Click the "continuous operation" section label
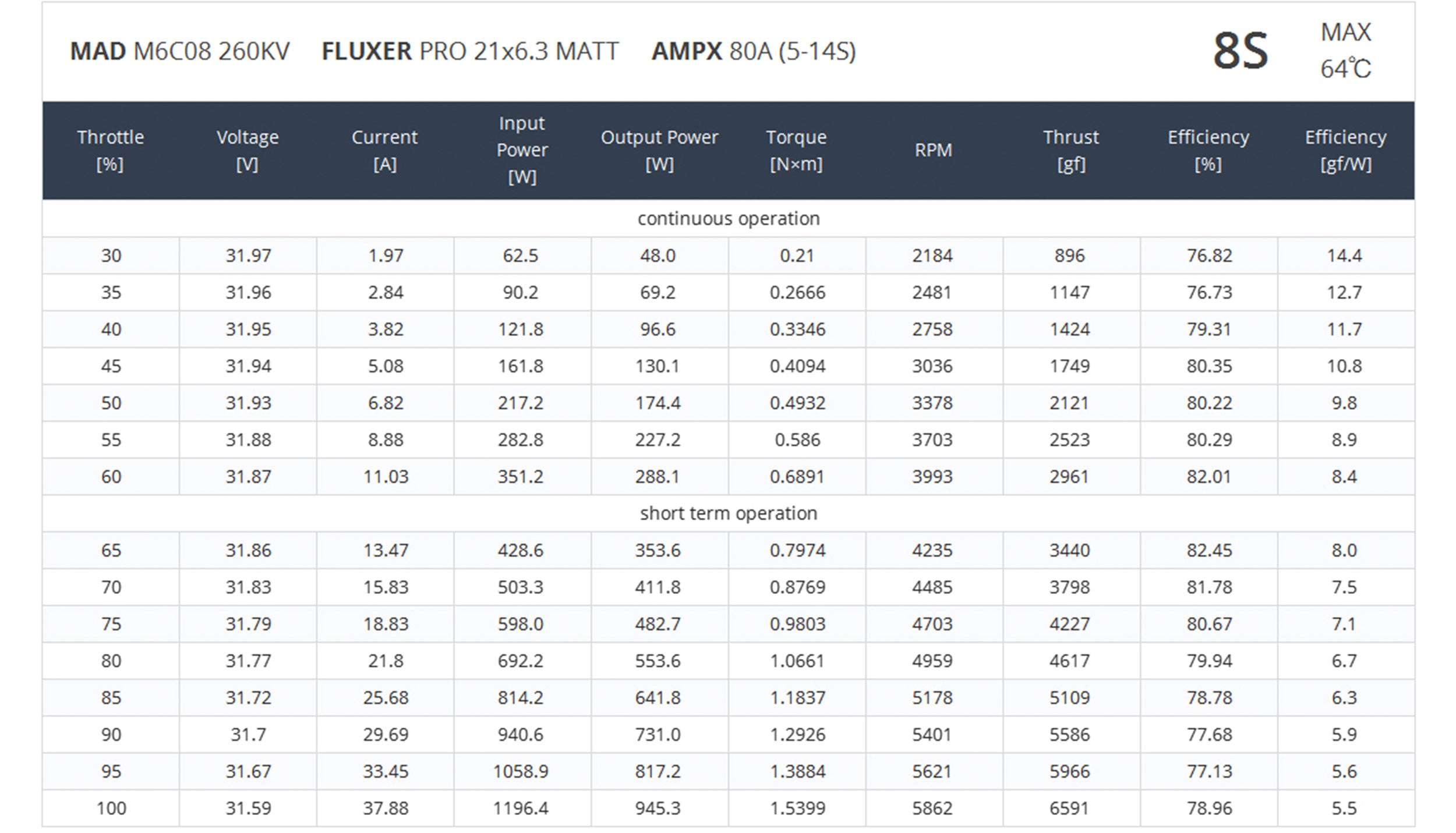This screenshot has height=833, width=1456. (728, 219)
